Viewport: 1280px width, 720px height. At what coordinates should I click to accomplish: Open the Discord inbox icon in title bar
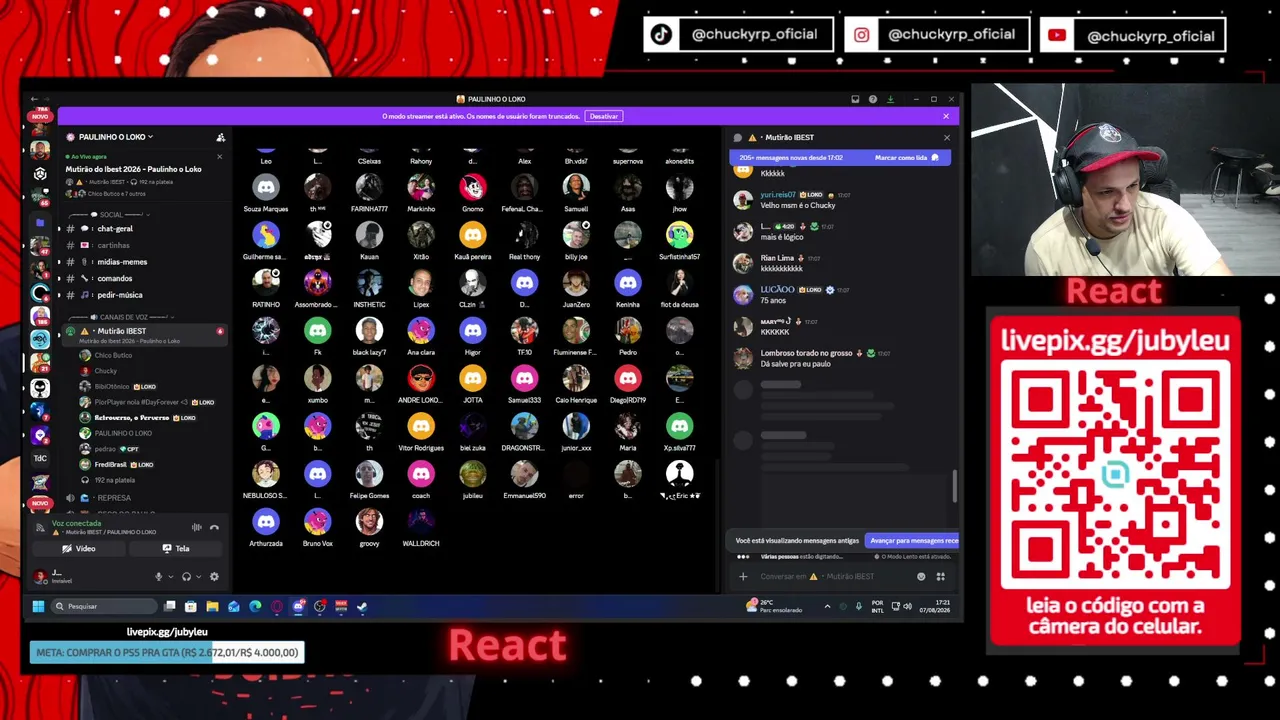pos(855,99)
